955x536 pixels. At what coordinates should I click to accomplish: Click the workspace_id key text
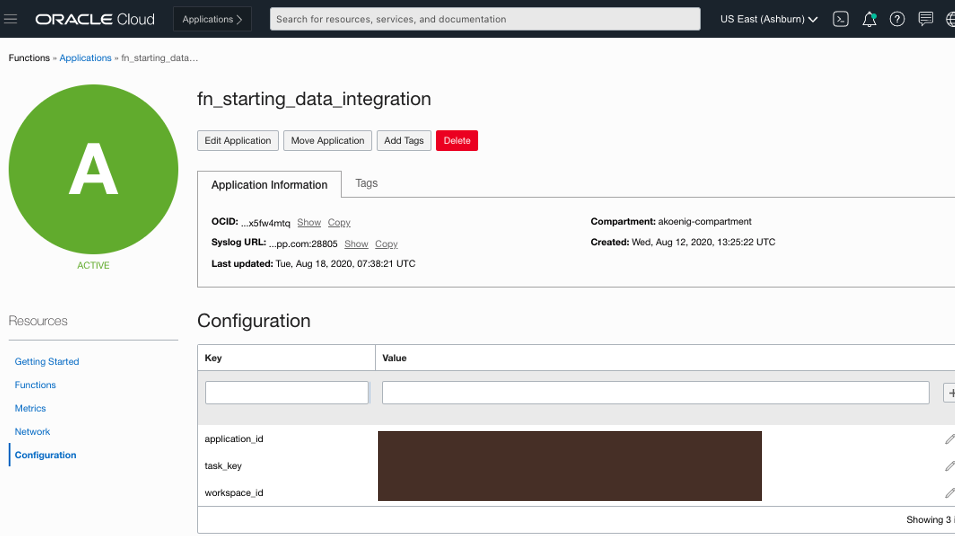234,493
